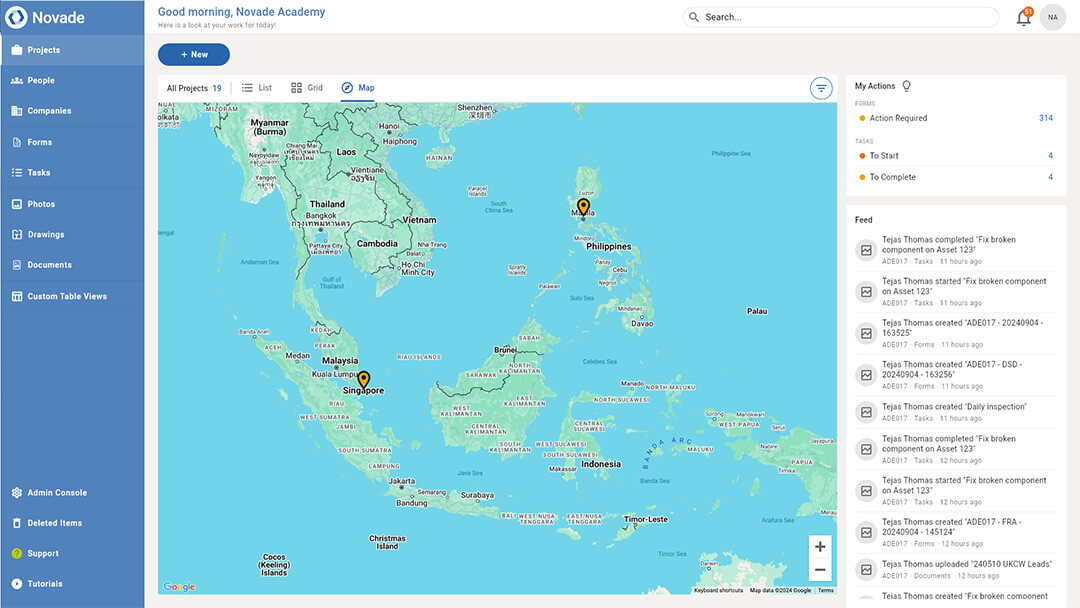Click the New project button
The width and height of the screenshot is (1080, 608).
194,54
